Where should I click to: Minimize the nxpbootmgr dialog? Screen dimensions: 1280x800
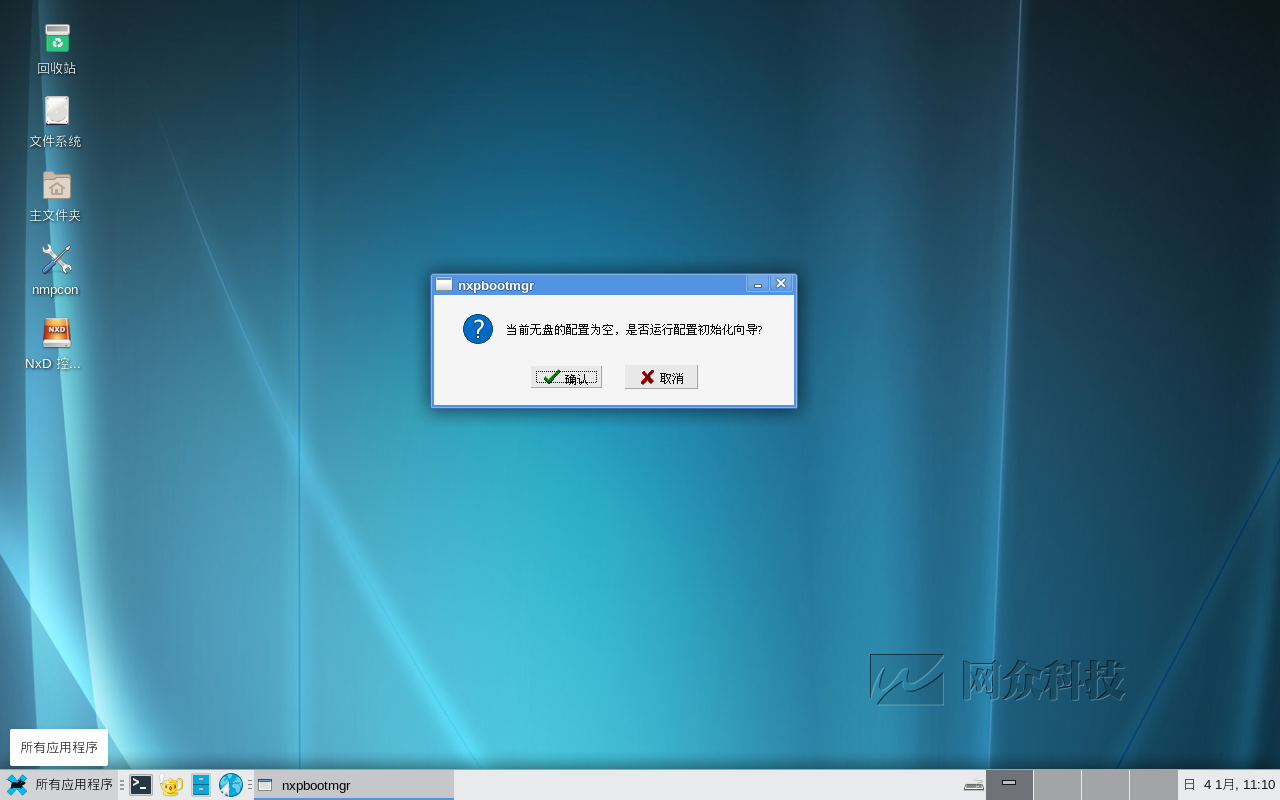point(757,284)
